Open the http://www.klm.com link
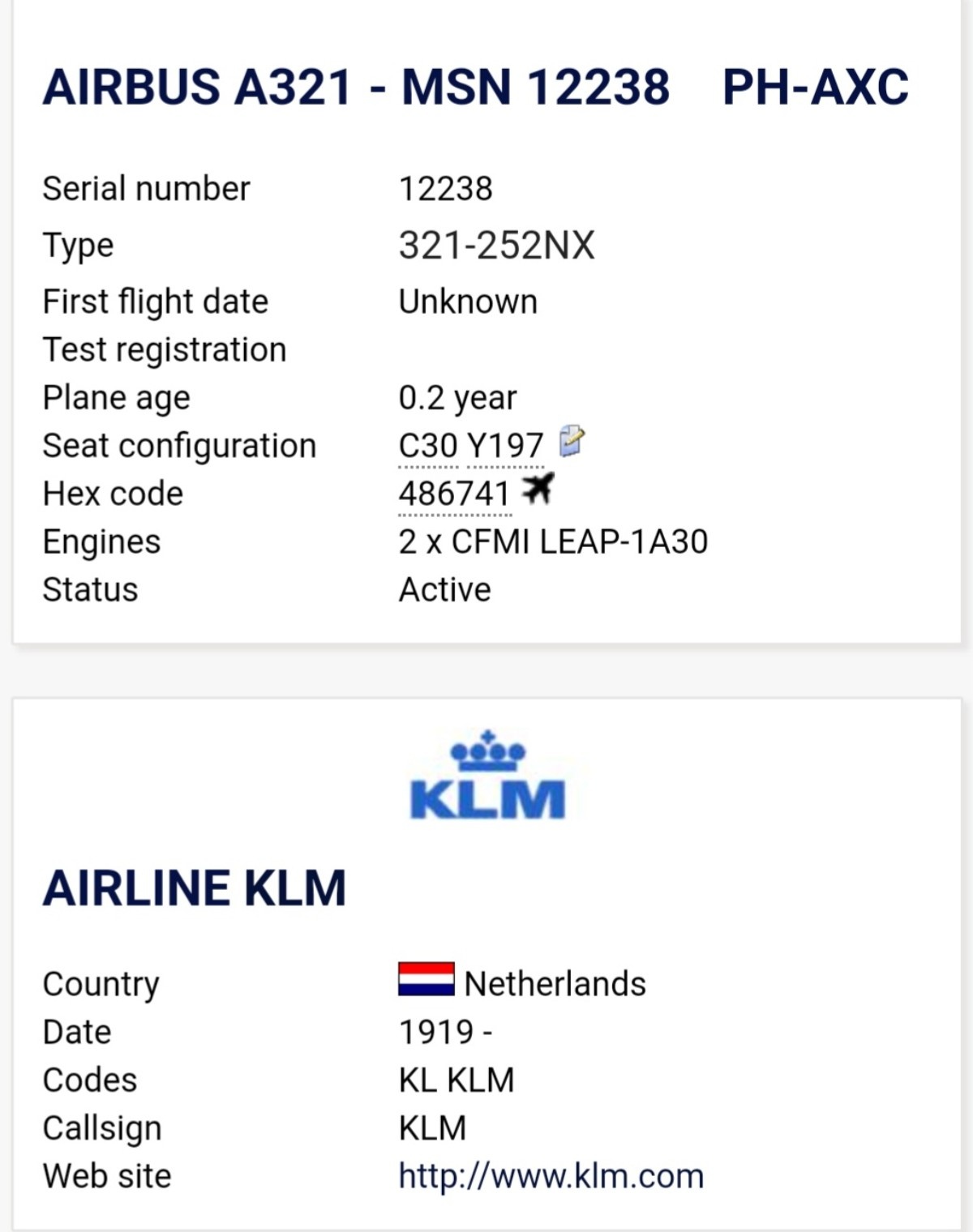This screenshot has height=1232, width=973. point(551,1176)
